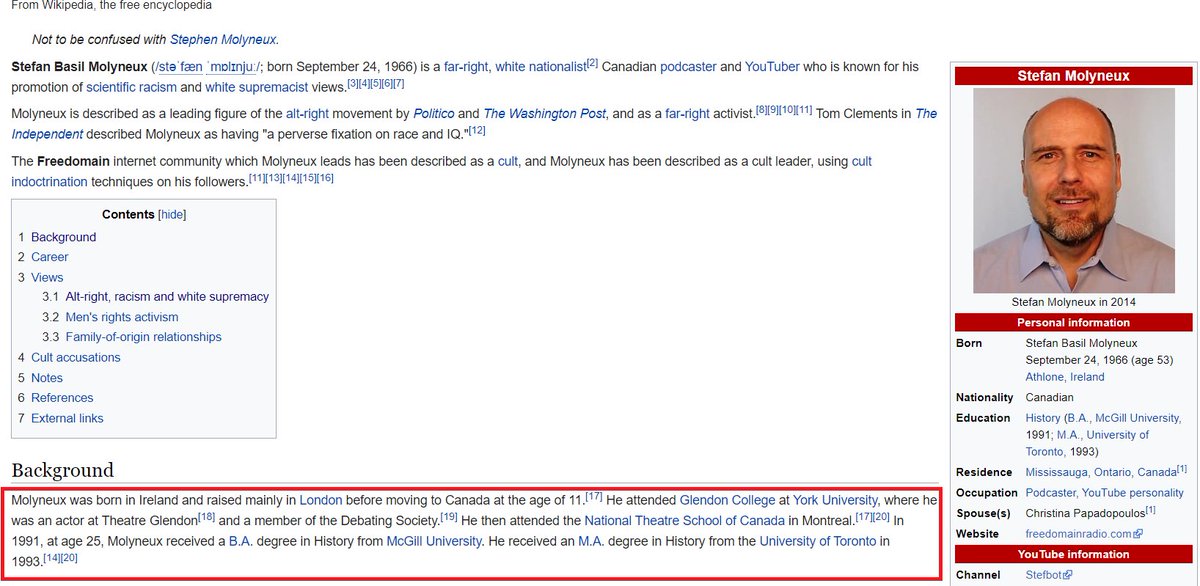Go to Family-of-origin relationships subsection

pyautogui.click(x=144, y=337)
